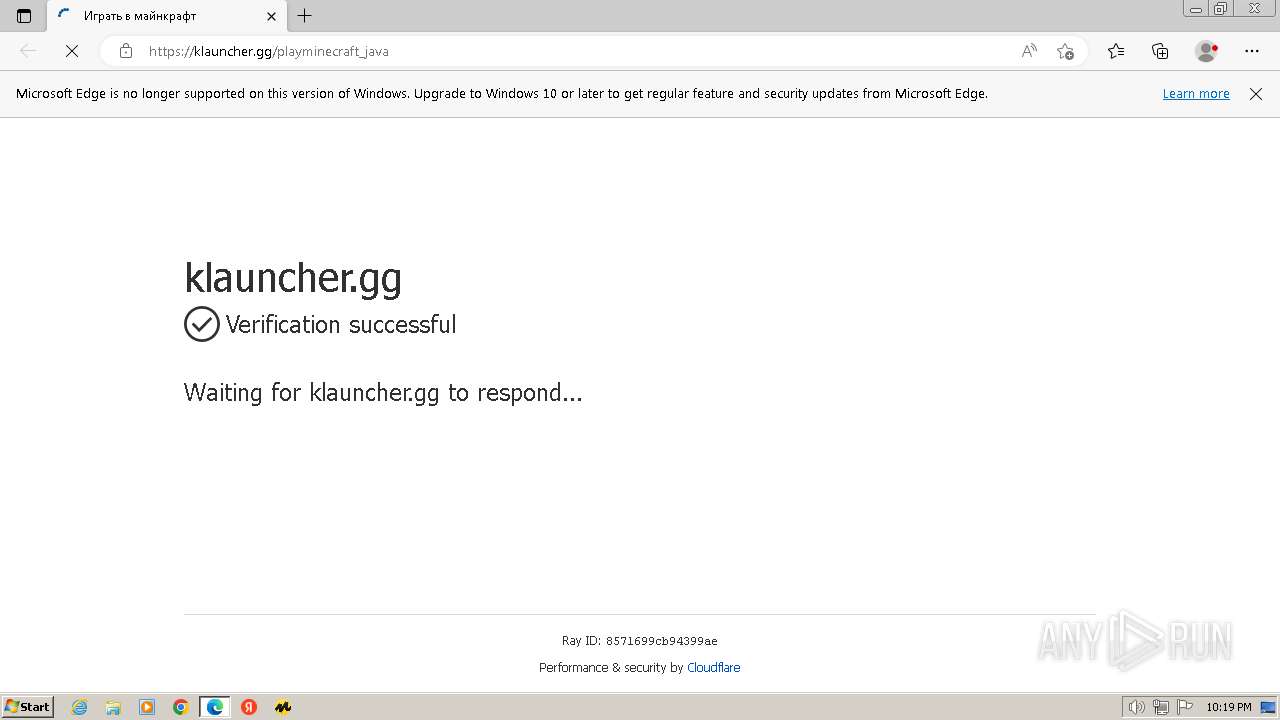This screenshot has height=720, width=1280.
Task: Dismiss the unsupported Windows notification bar
Action: (x=1256, y=94)
